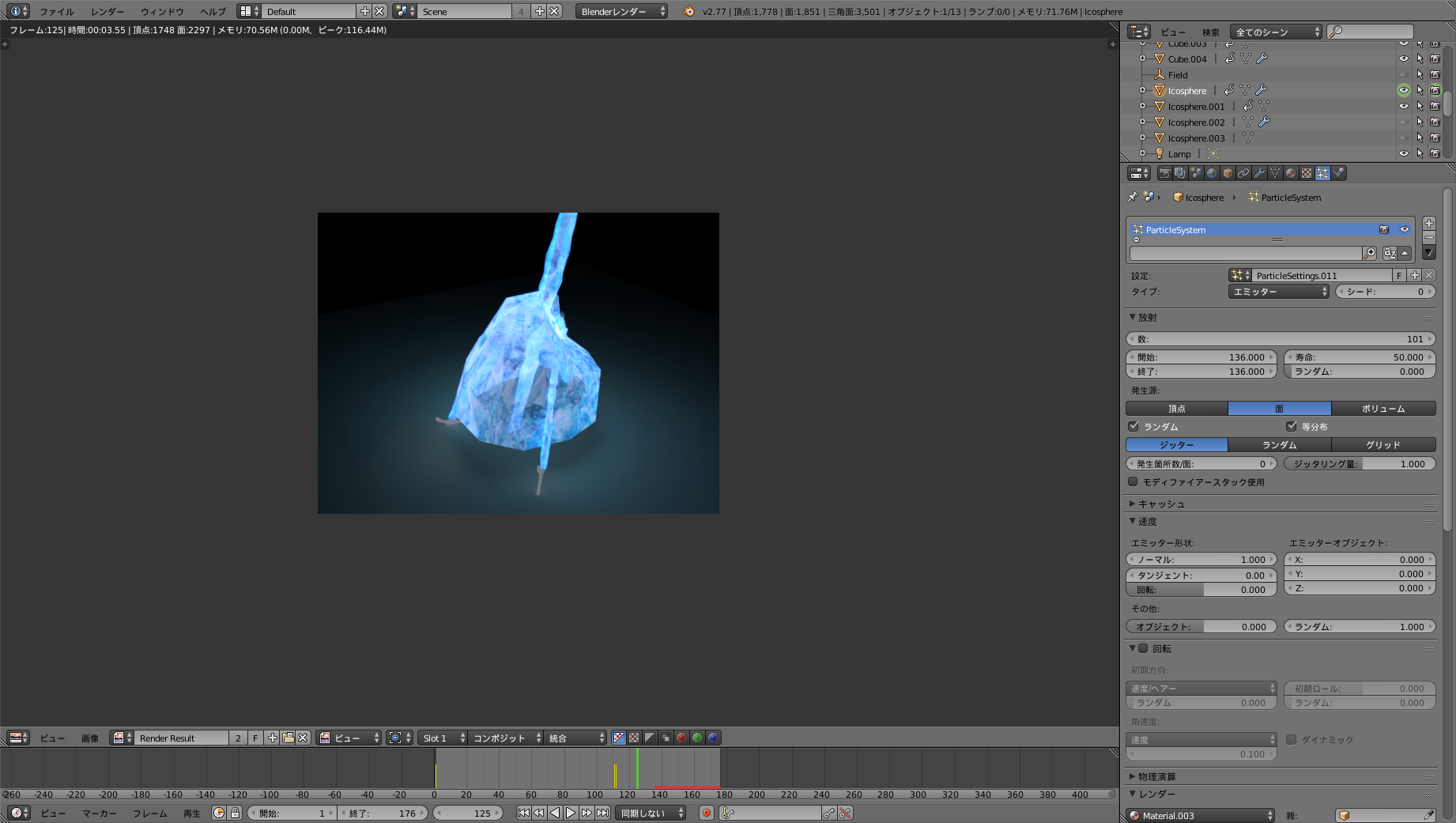Open the Constraints chain-link tab
Viewport: 1456px width, 823px height.
[x=1243, y=173]
